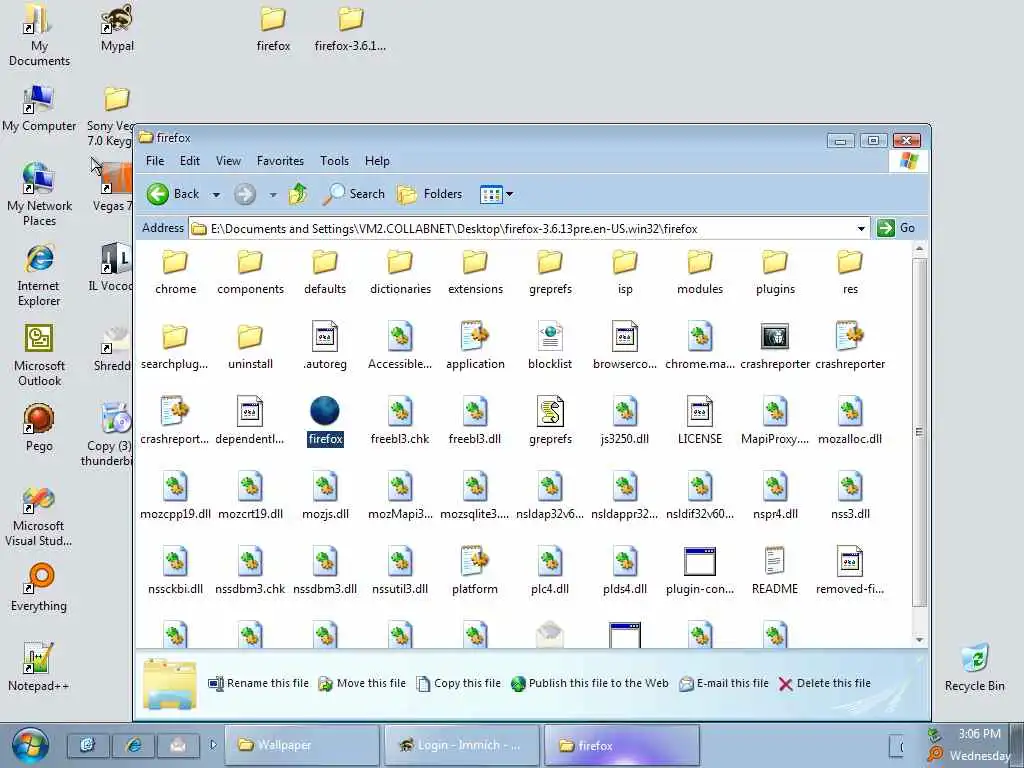Image resolution: width=1024 pixels, height=768 pixels.
Task: Select the removed-fi... file
Action: click(x=850, y=571)
